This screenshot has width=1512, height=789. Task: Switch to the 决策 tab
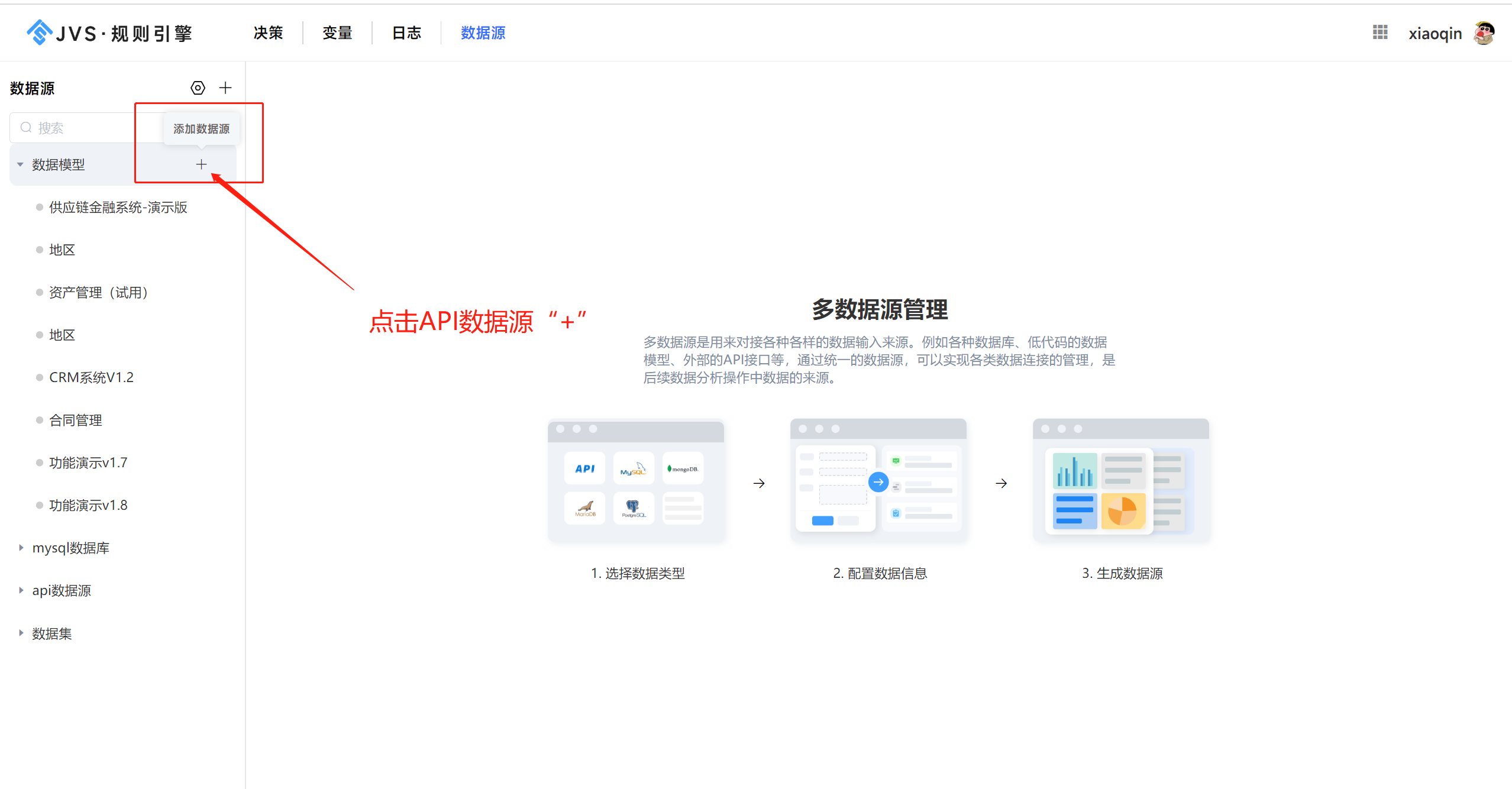click(x=268, y=33)
